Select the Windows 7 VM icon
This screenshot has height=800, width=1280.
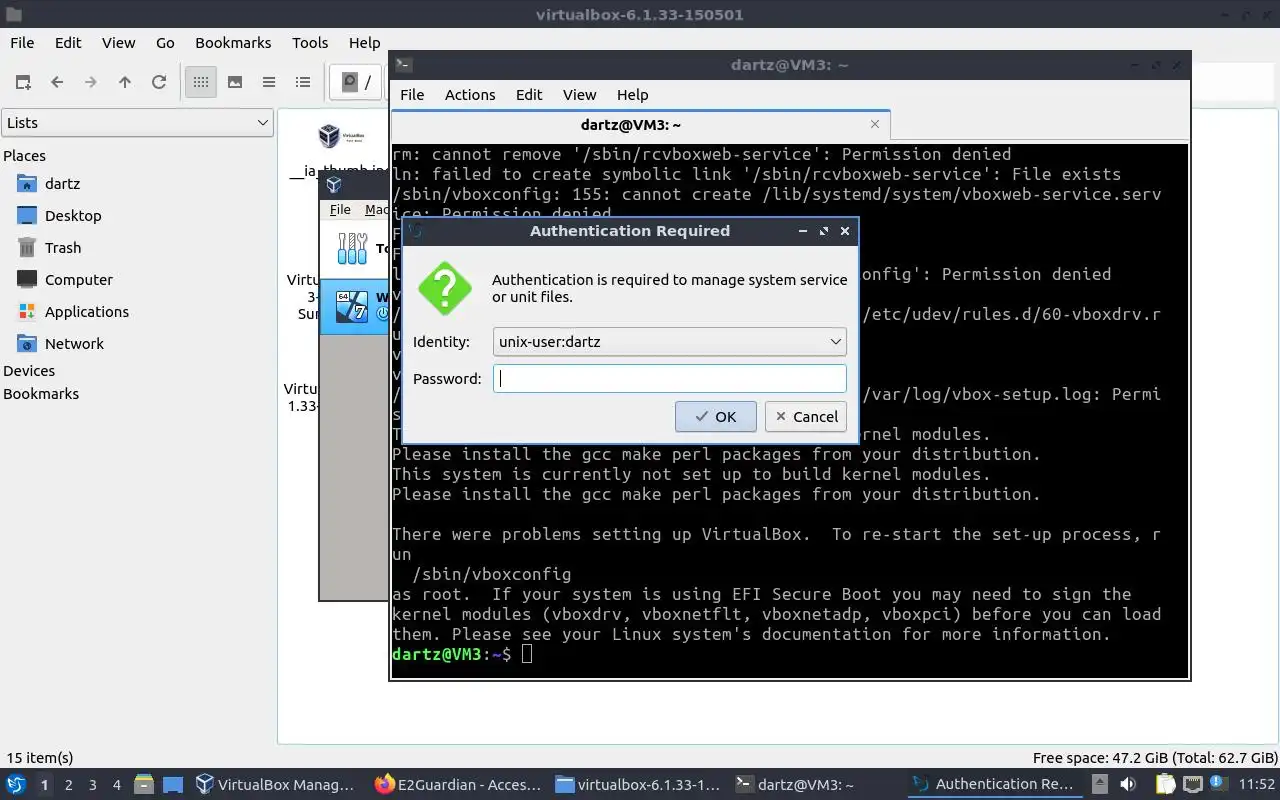pyautogui.click(x=353, y=306)
